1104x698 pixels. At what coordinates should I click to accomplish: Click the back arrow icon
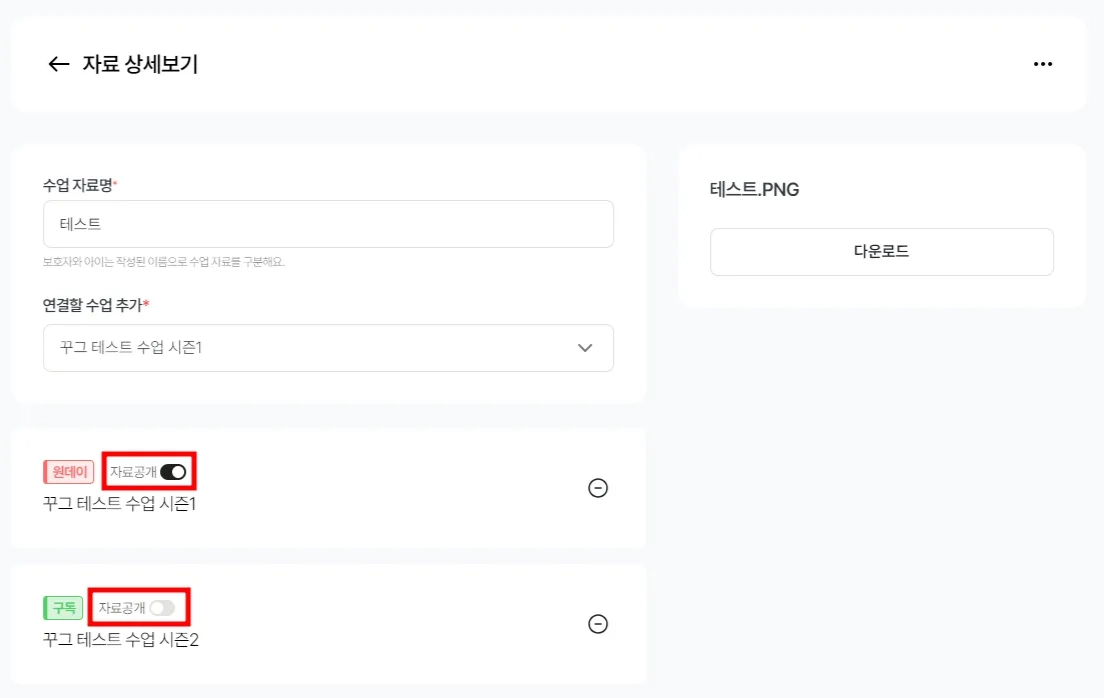click(x=58, y=64)
